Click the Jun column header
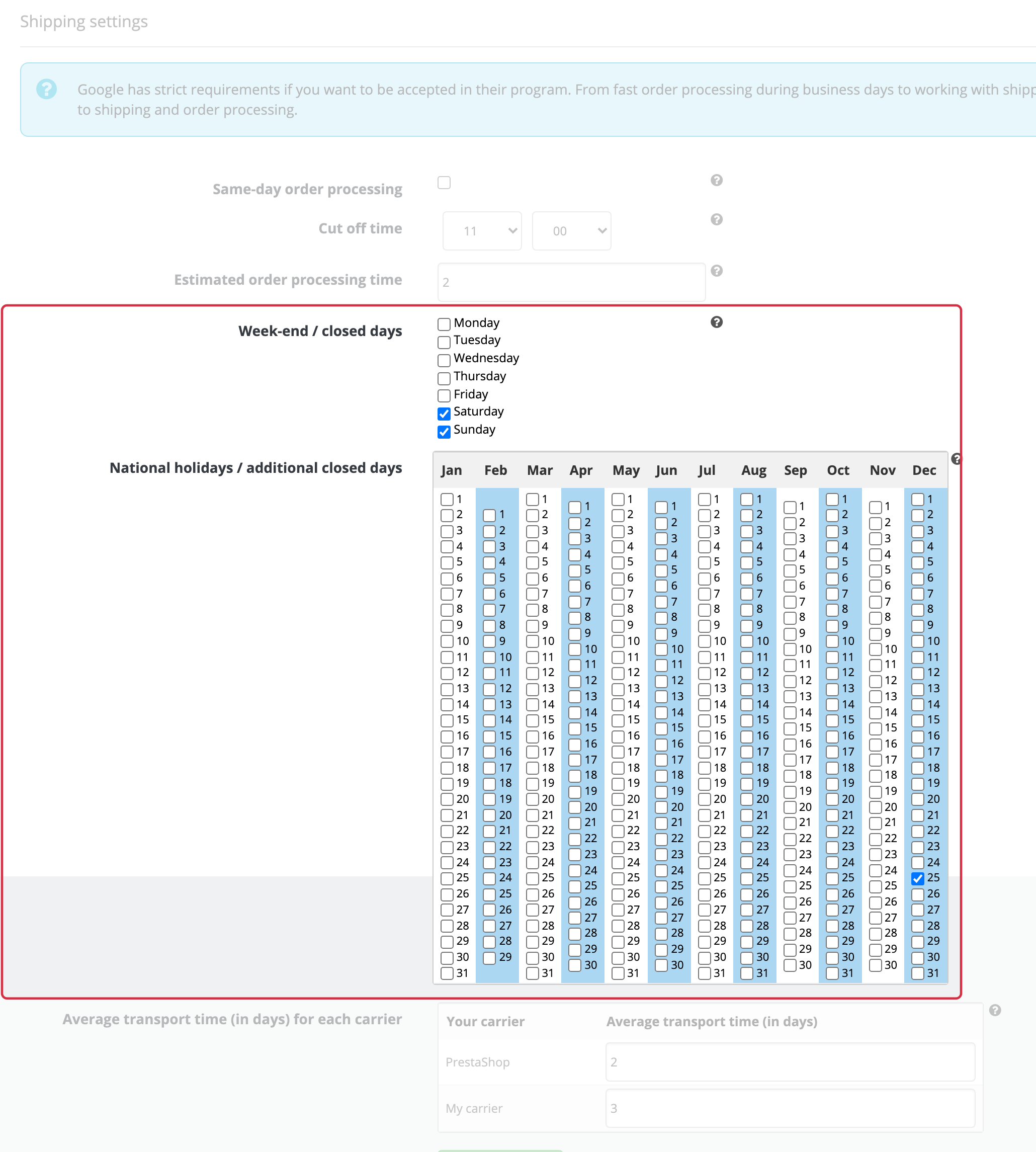 (x=666, y=470)
